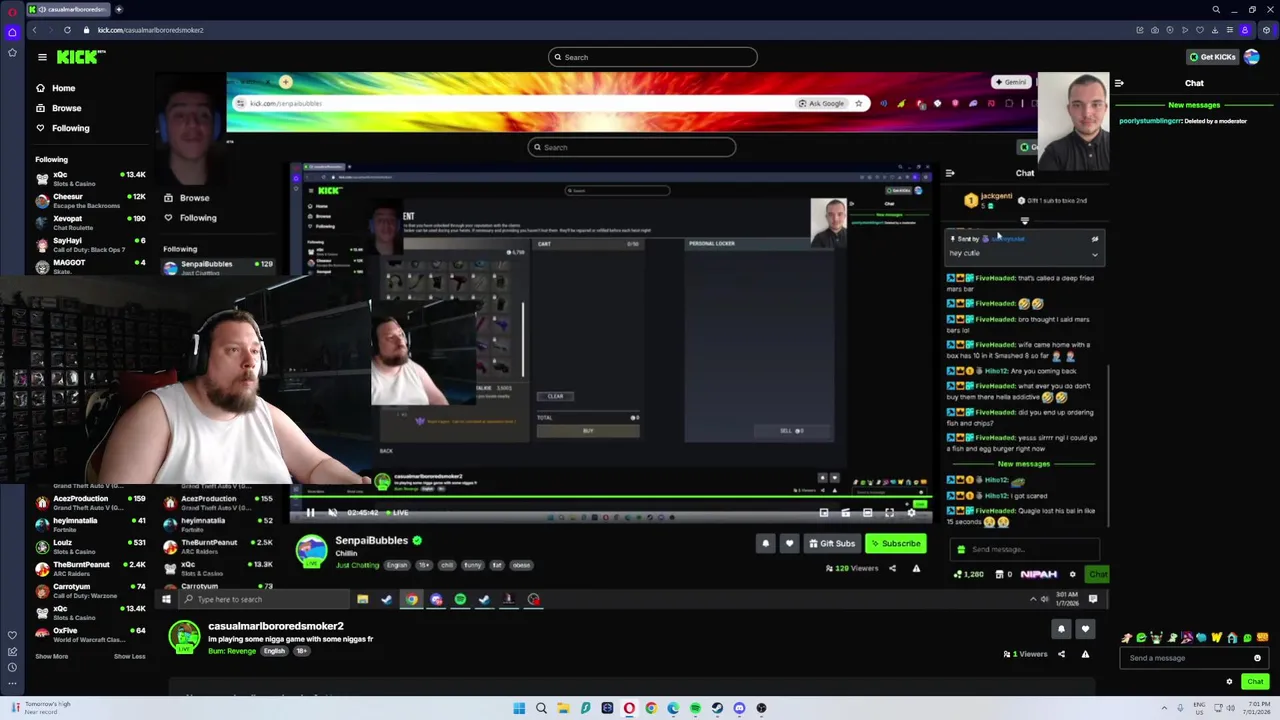Open TheBurntPeanut in outer sidebar list
1280x720 pixels.
click(x=91, y=569)
